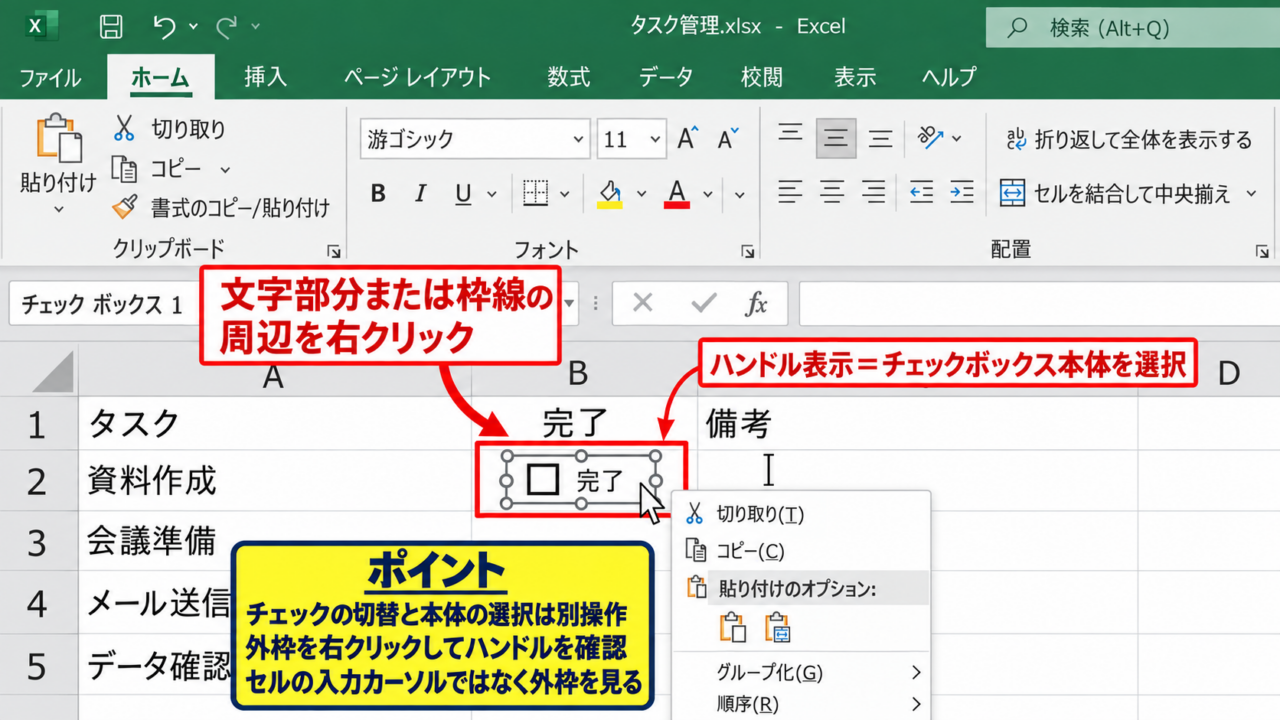Check the 完了 checkbox in cell B2
1280x720 pixels.
pyautogui.click(x=543, y=480)
